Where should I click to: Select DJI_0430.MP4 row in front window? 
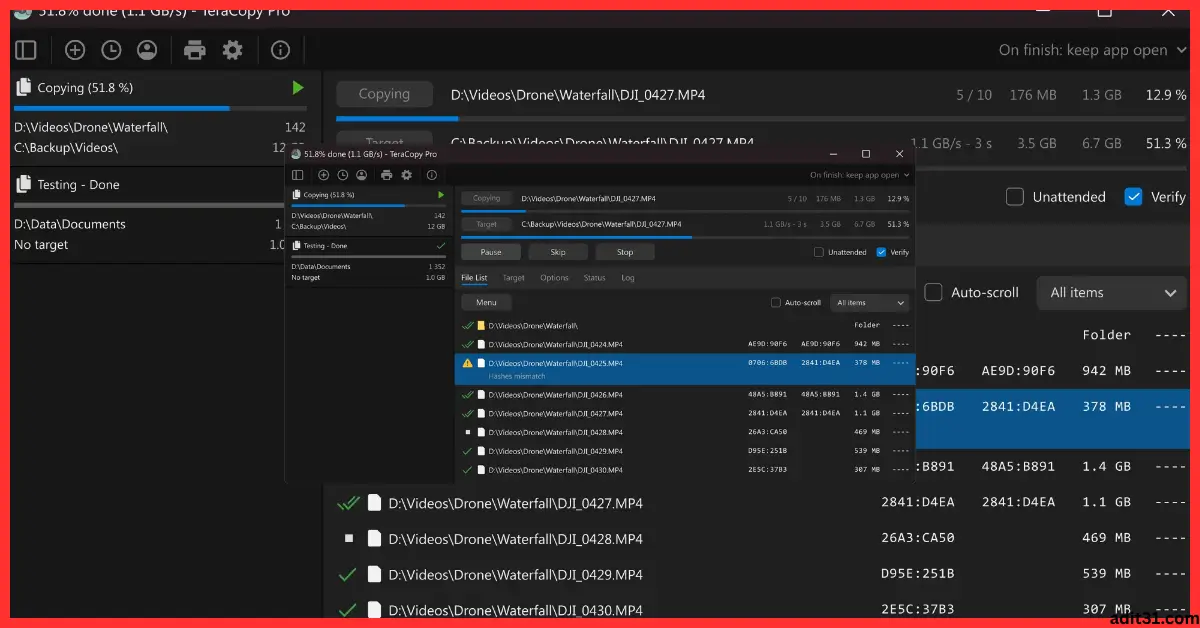[x=685, y=470]
